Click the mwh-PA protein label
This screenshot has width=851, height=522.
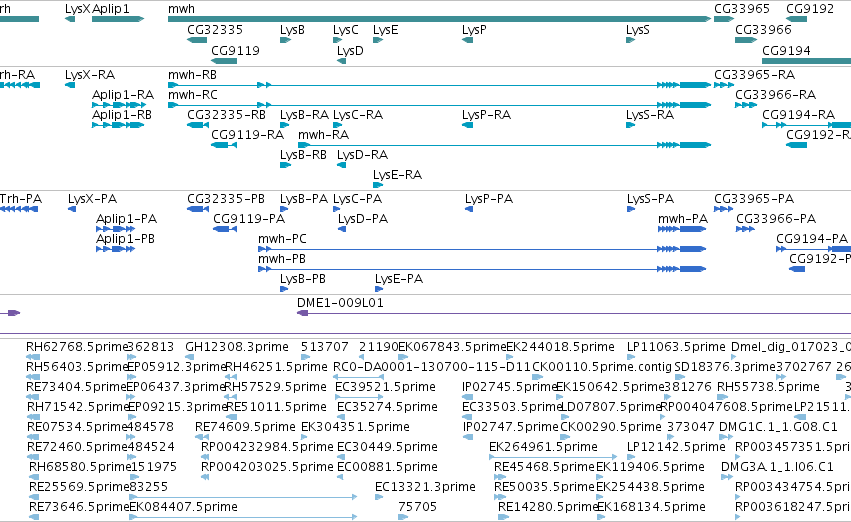(683, 219)
